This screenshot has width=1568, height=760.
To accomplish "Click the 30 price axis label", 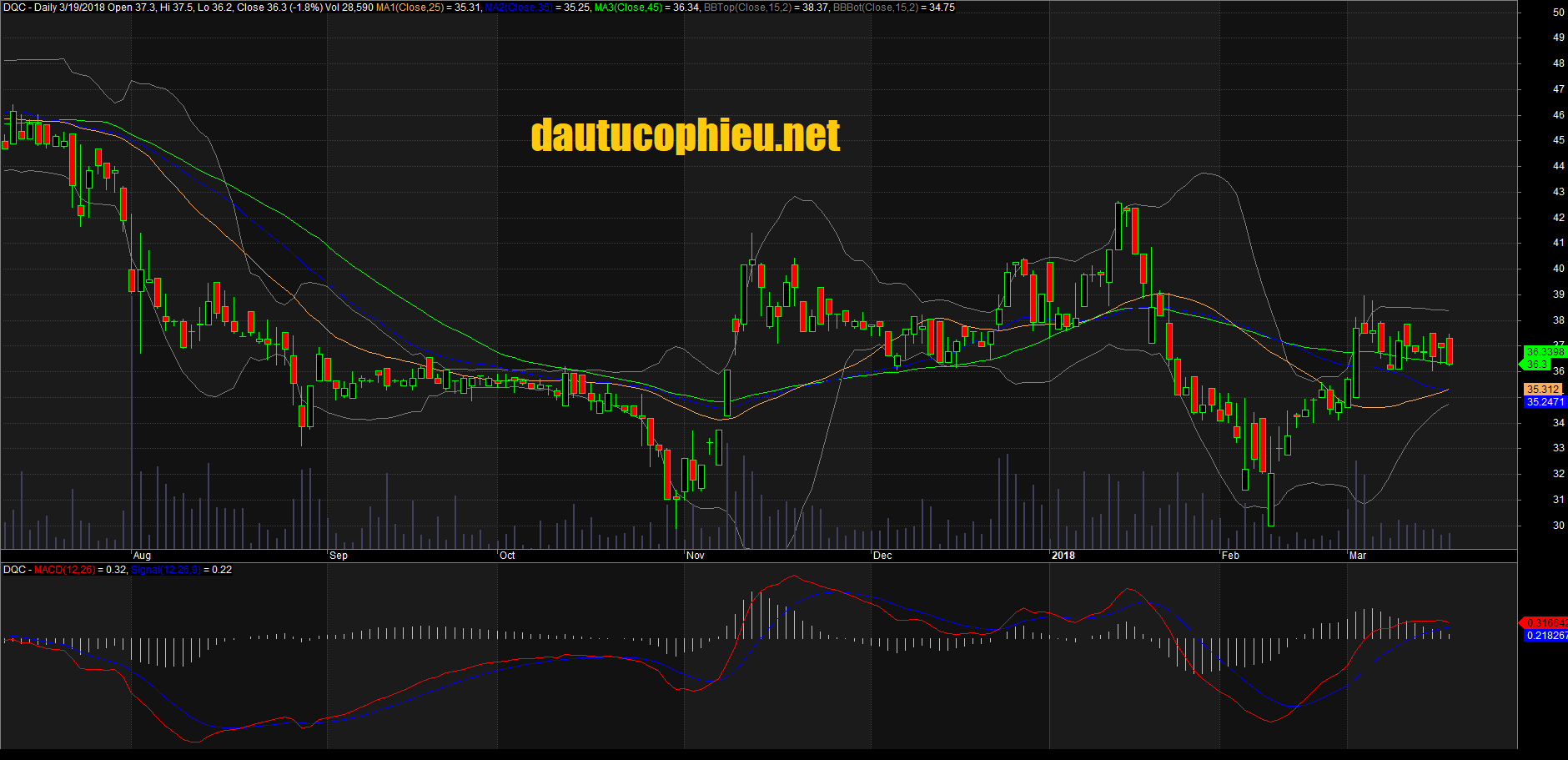I will [x=1558, y=526].
